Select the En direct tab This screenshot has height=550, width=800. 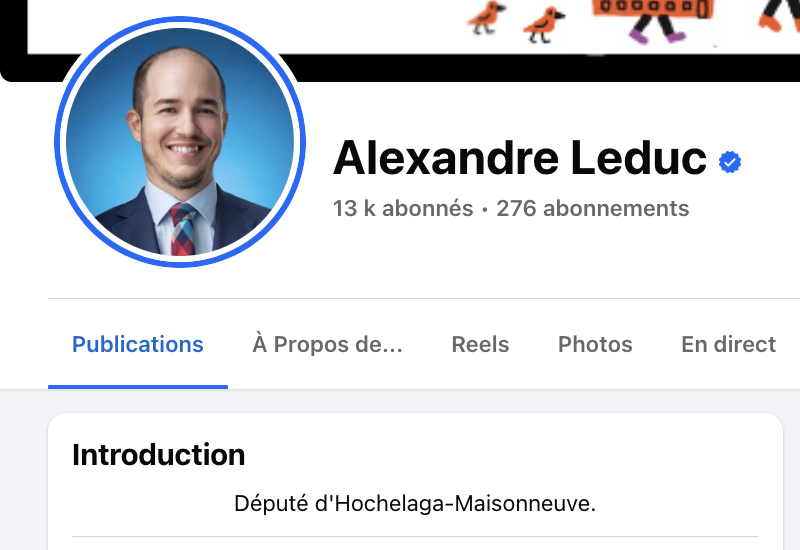(729, 344)
